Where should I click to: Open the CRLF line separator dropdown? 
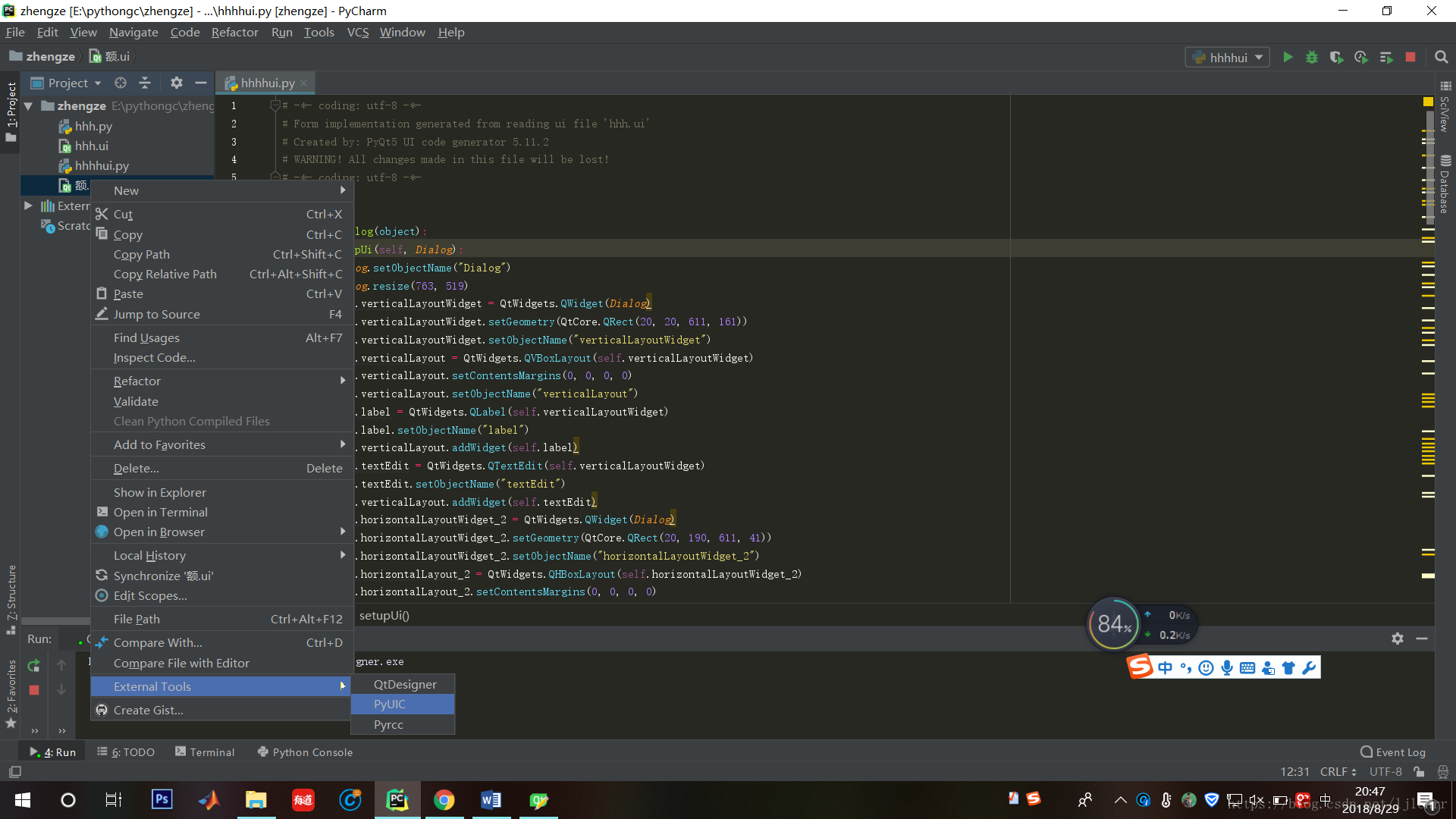1338,771
